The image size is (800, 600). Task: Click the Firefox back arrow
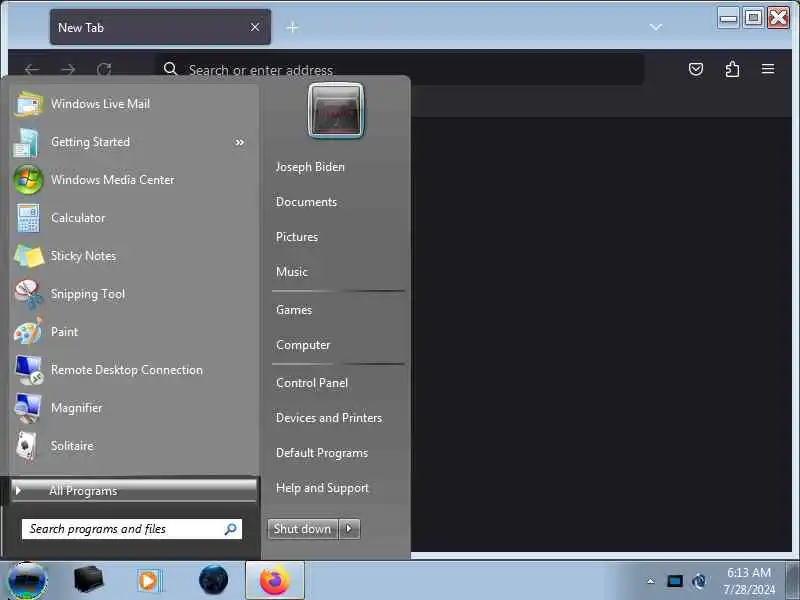32,69
